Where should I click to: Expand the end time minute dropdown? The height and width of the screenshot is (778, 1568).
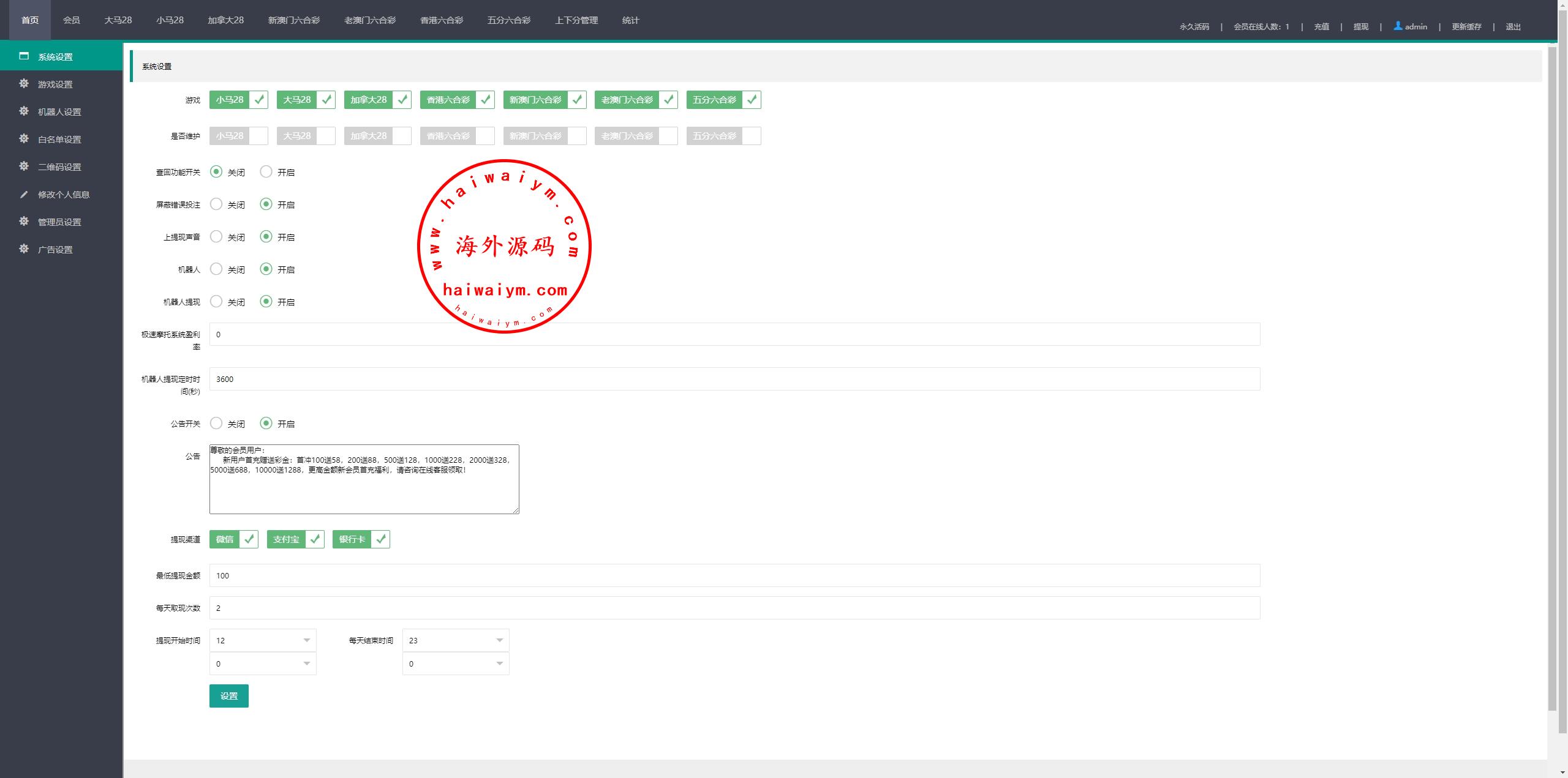456,664
